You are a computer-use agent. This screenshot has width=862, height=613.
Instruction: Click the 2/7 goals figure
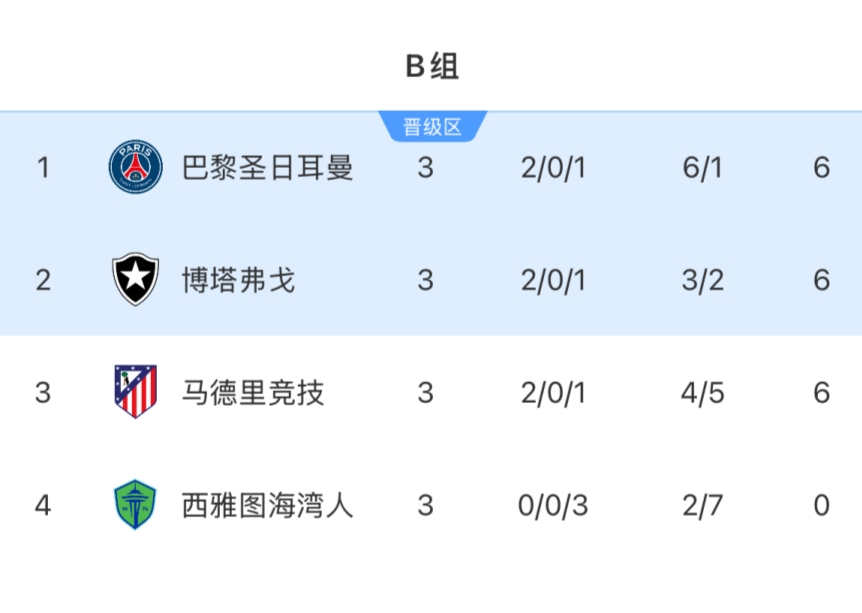point(702,505)
